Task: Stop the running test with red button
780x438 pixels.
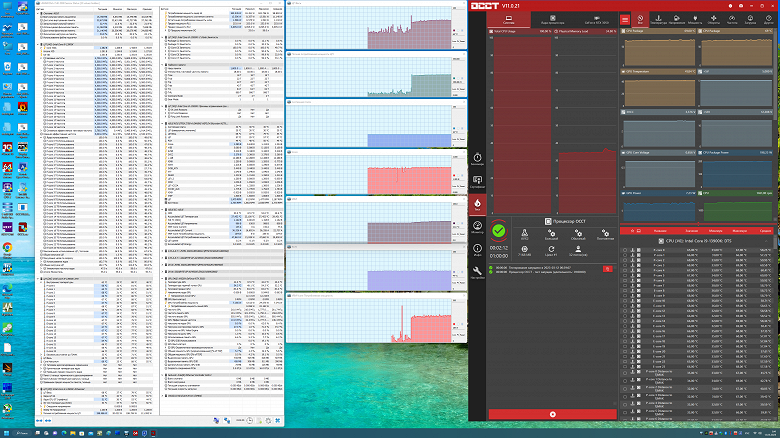Action: pos(552,414)
